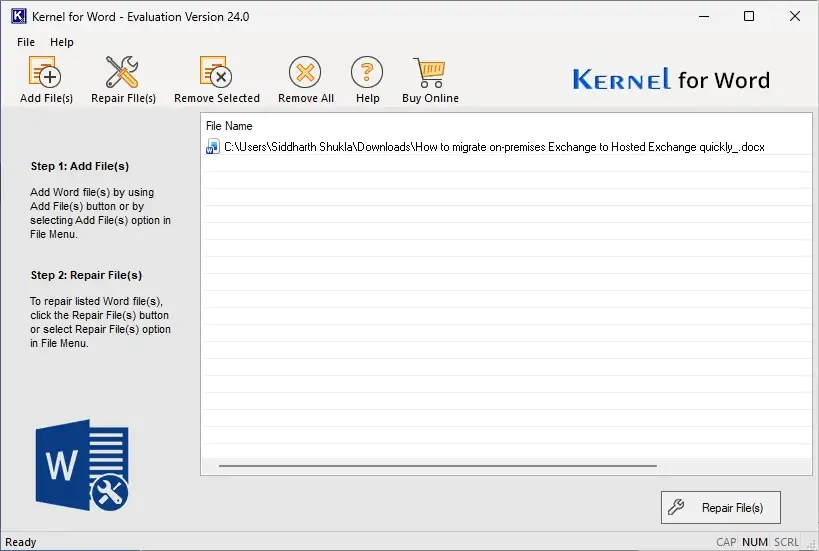819x551 pixels.
Task: Click the window resize grip in status bar corner
Action: pos(811,543)
